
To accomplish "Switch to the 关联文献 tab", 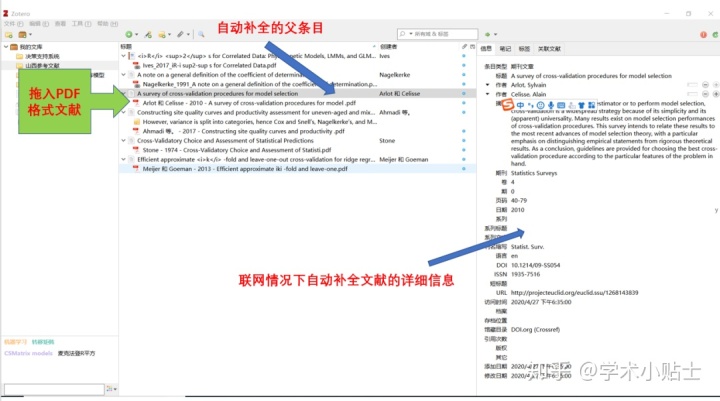I will pyautogui.click(x=549, y=49).
